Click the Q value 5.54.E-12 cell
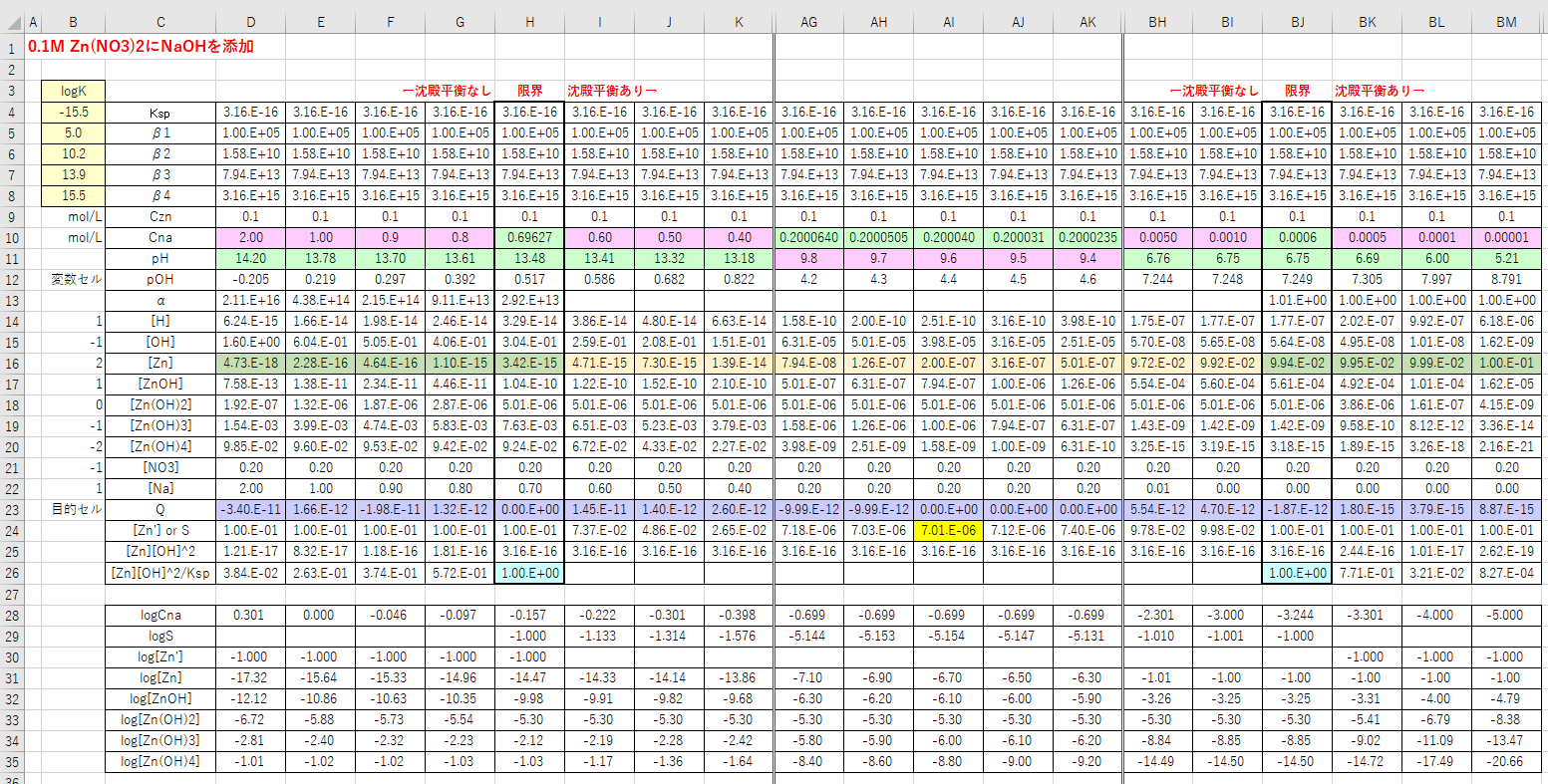Viewport: 1548px width, 784px height. [x=1156, y=508]
